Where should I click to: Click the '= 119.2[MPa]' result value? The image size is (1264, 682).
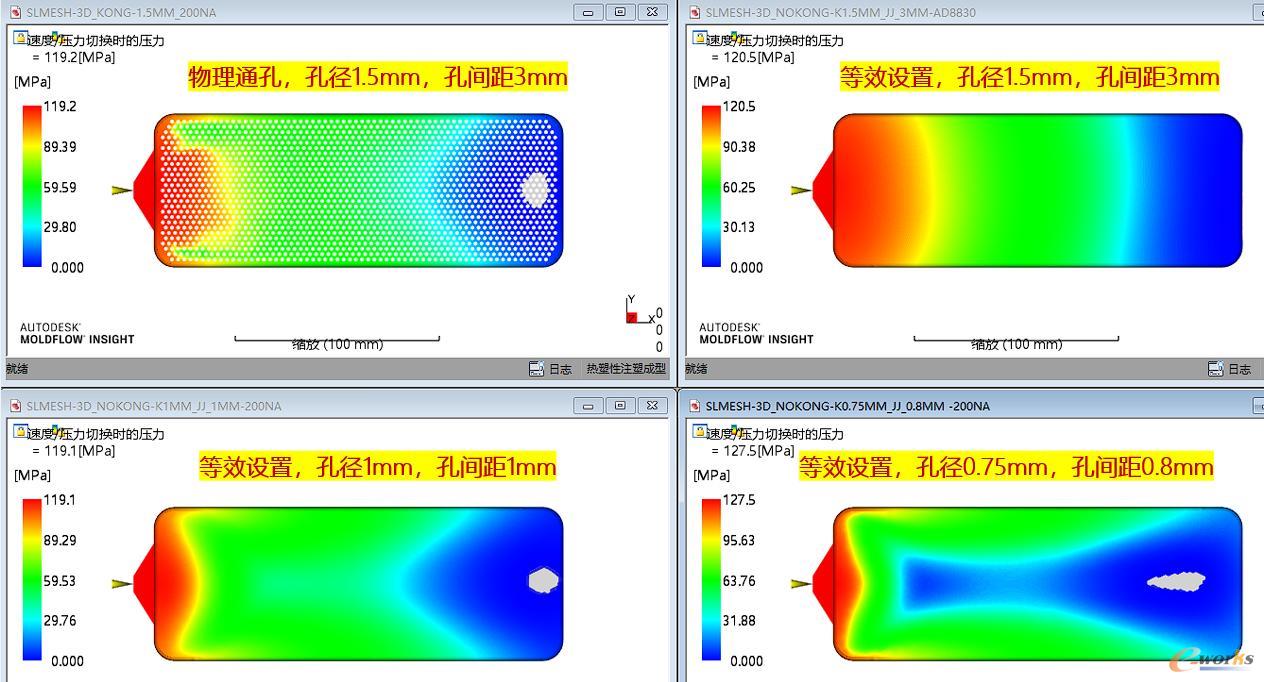[74, 57]
